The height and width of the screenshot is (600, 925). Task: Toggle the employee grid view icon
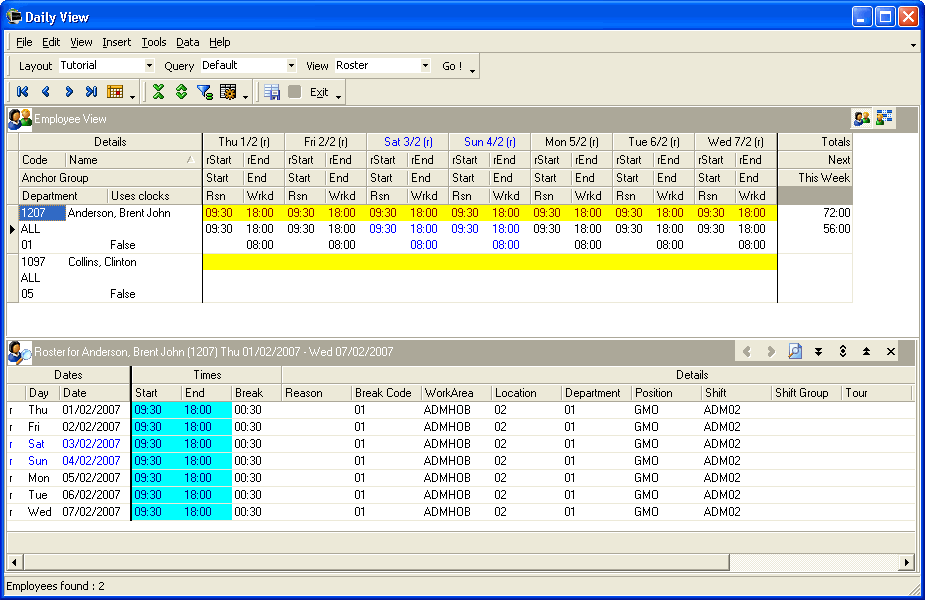coord(884,119)
